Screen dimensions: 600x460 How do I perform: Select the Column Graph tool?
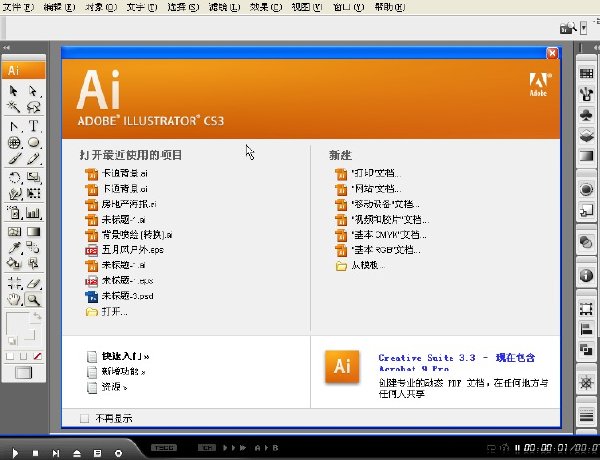pos(33,213)
